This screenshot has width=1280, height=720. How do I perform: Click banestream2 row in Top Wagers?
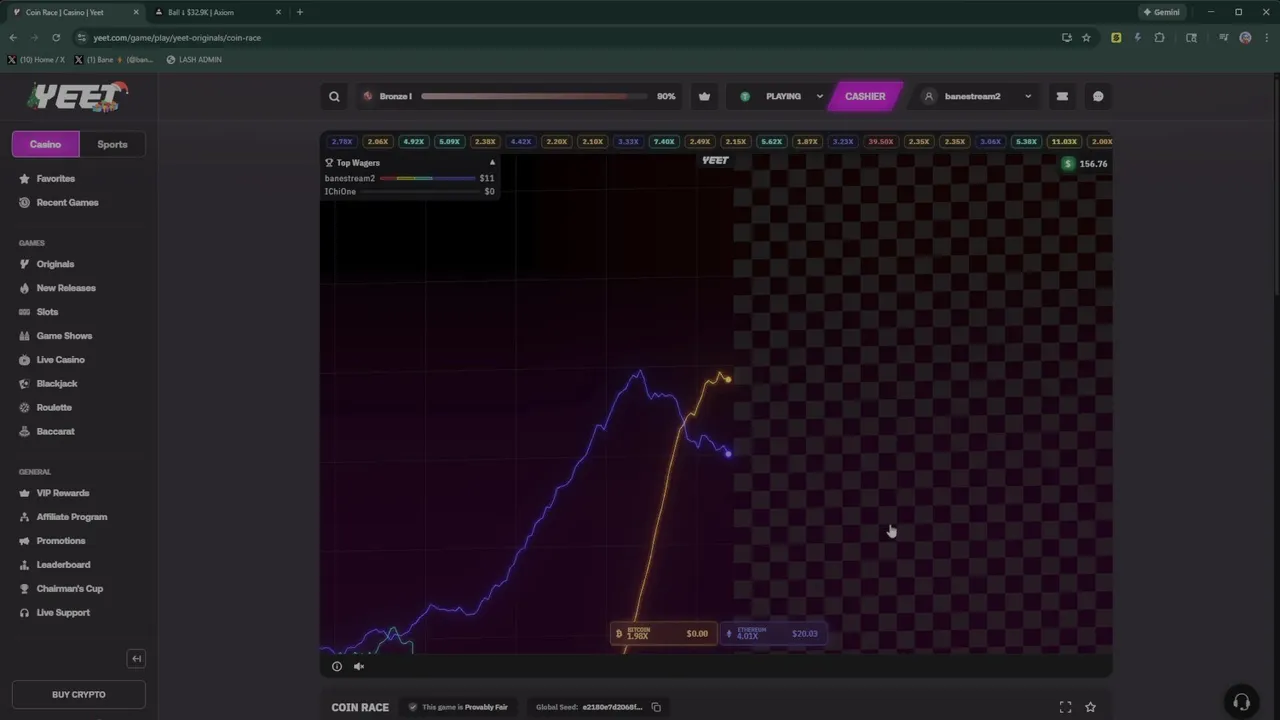tap(409, 178)
